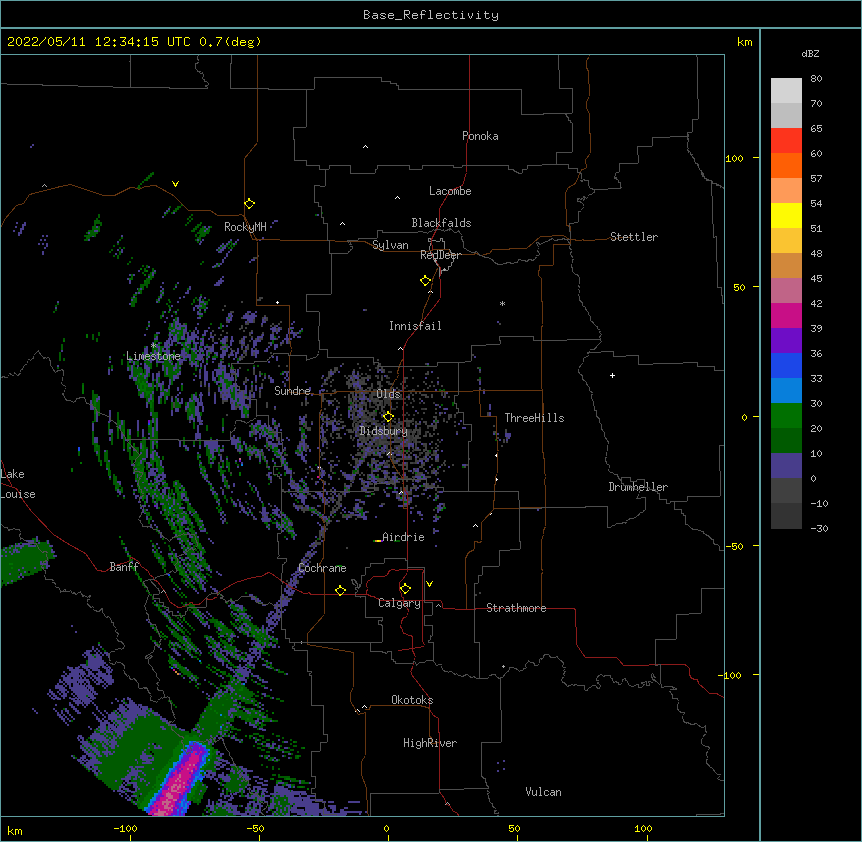The height and width of the screenshot is (842, 862).
Task: Click the Limestone location label
Action: [153, 356]
